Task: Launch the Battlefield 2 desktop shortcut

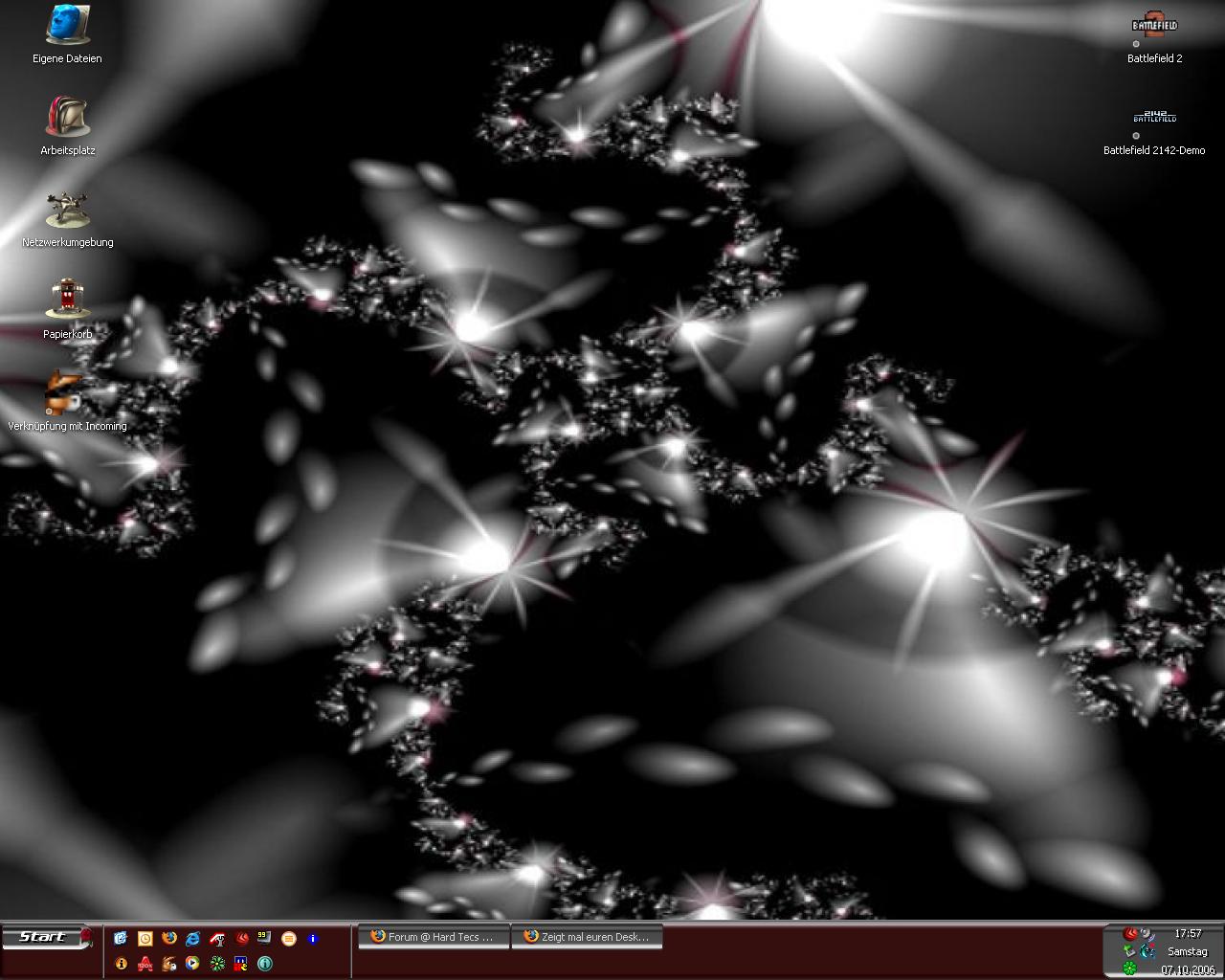Action: pyautogui.click(x=1154, y=28)
